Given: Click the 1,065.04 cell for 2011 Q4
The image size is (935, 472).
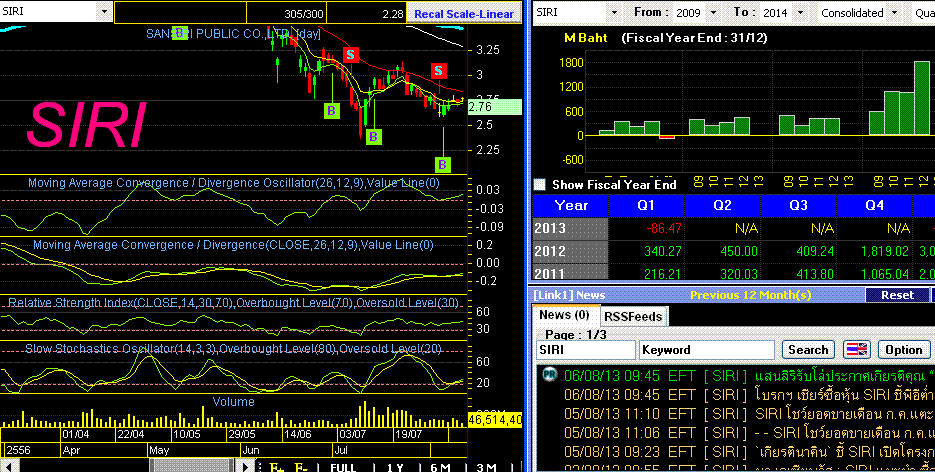Looking at the screenshot, I should [875, 274].
